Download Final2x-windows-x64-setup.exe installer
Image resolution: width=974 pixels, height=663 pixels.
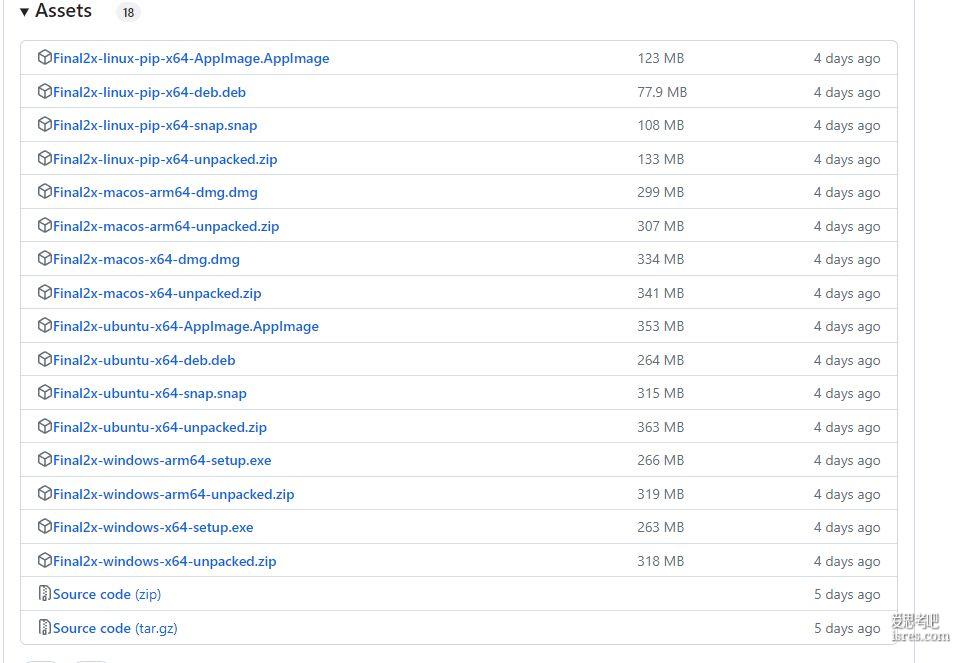click(x=153, y=528)
